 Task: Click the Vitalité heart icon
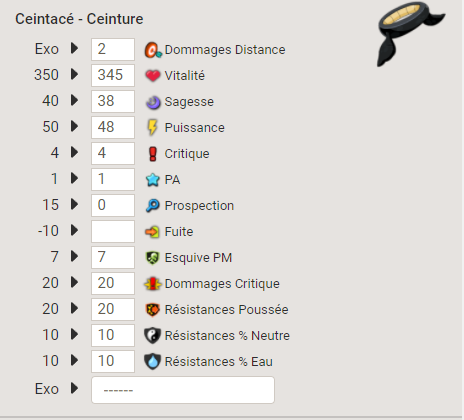coord(153,76)
